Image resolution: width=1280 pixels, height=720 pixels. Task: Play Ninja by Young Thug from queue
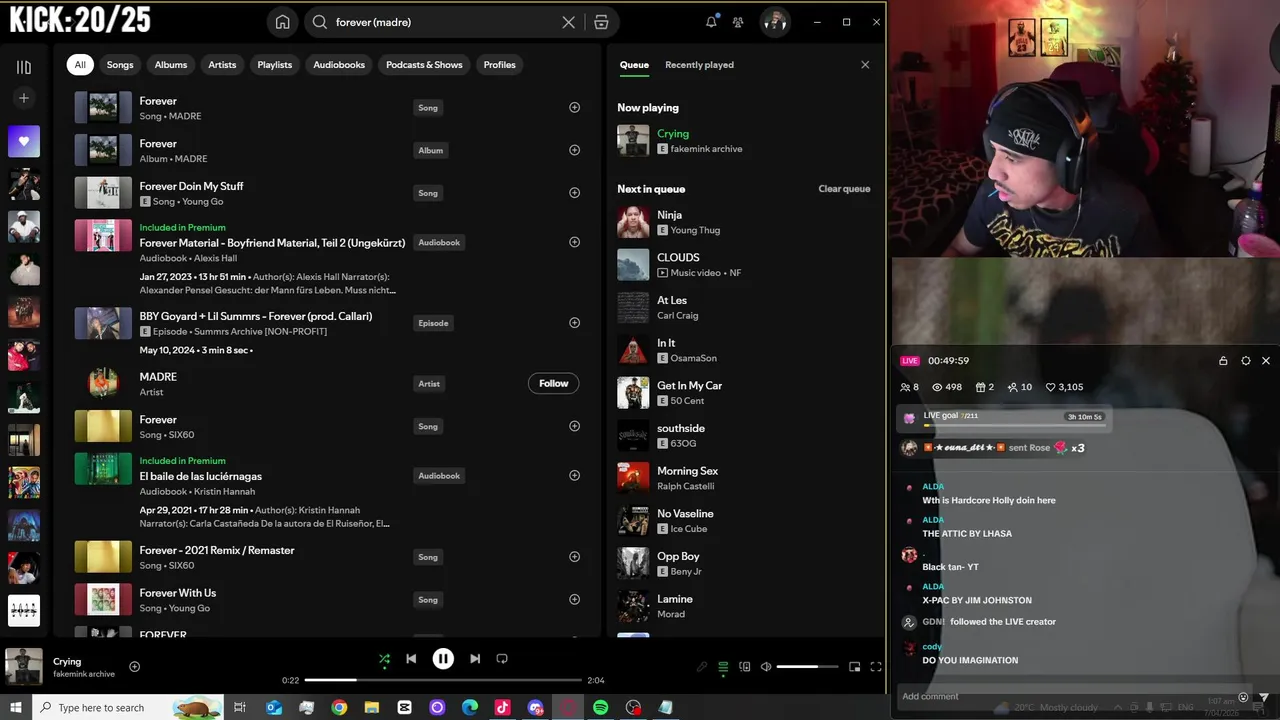click(x=743, y=222)
